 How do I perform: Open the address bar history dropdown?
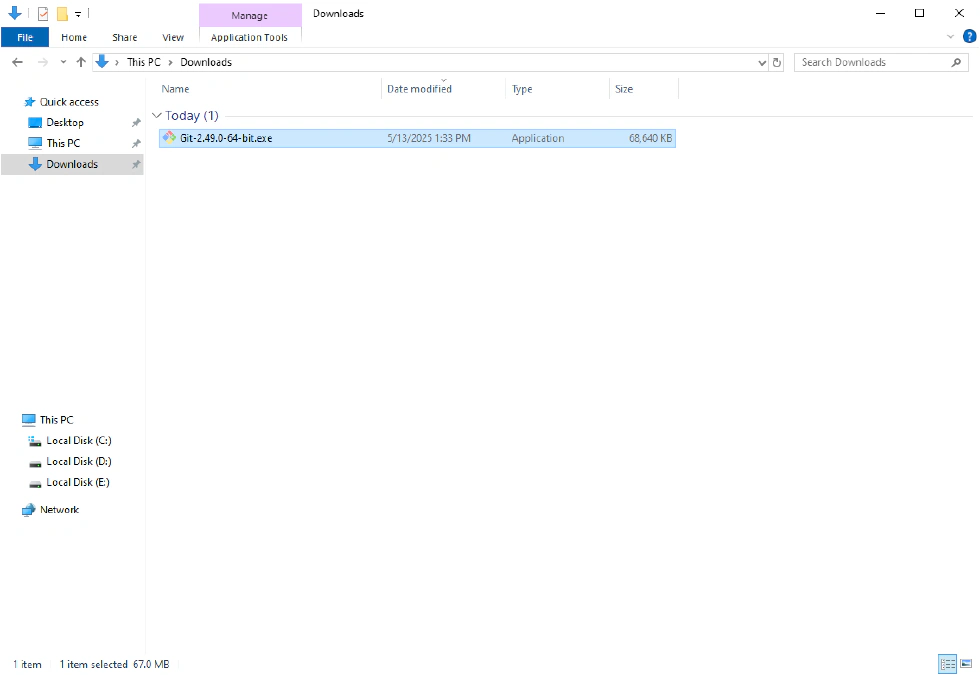point(763,62)
